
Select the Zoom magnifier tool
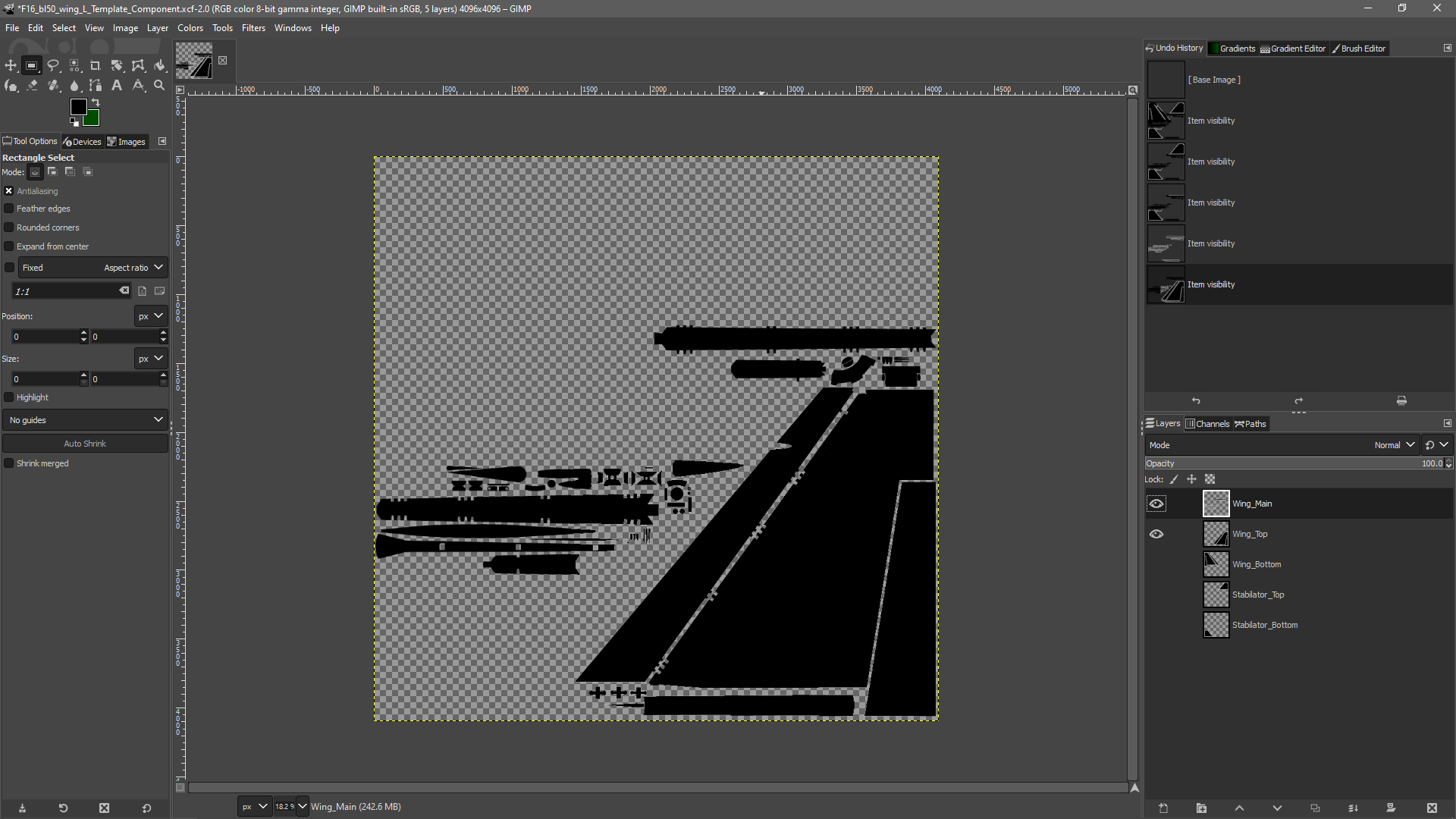pyautogui.click(x=159, y=86)
